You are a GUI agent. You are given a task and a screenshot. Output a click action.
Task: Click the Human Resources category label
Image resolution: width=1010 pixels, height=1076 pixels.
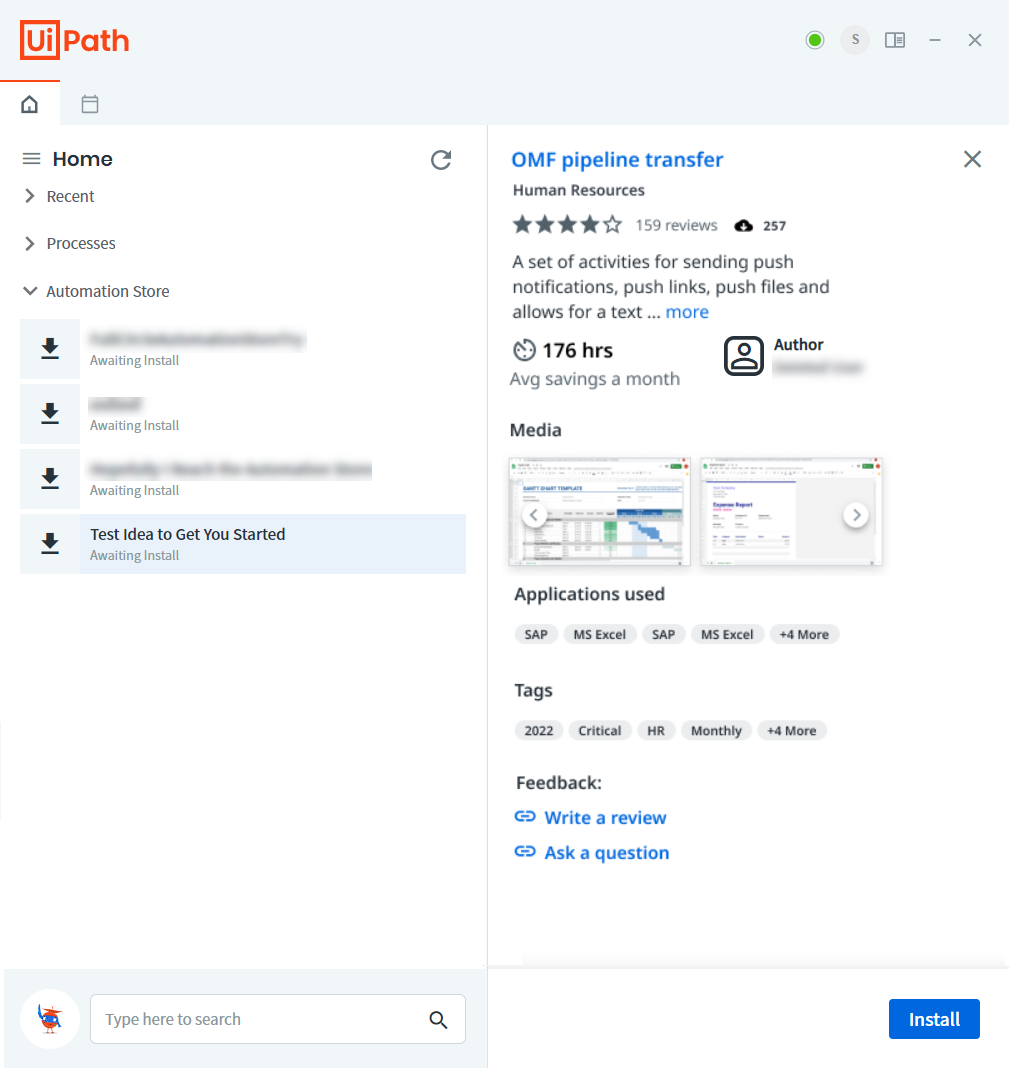[x=579, y=190]
